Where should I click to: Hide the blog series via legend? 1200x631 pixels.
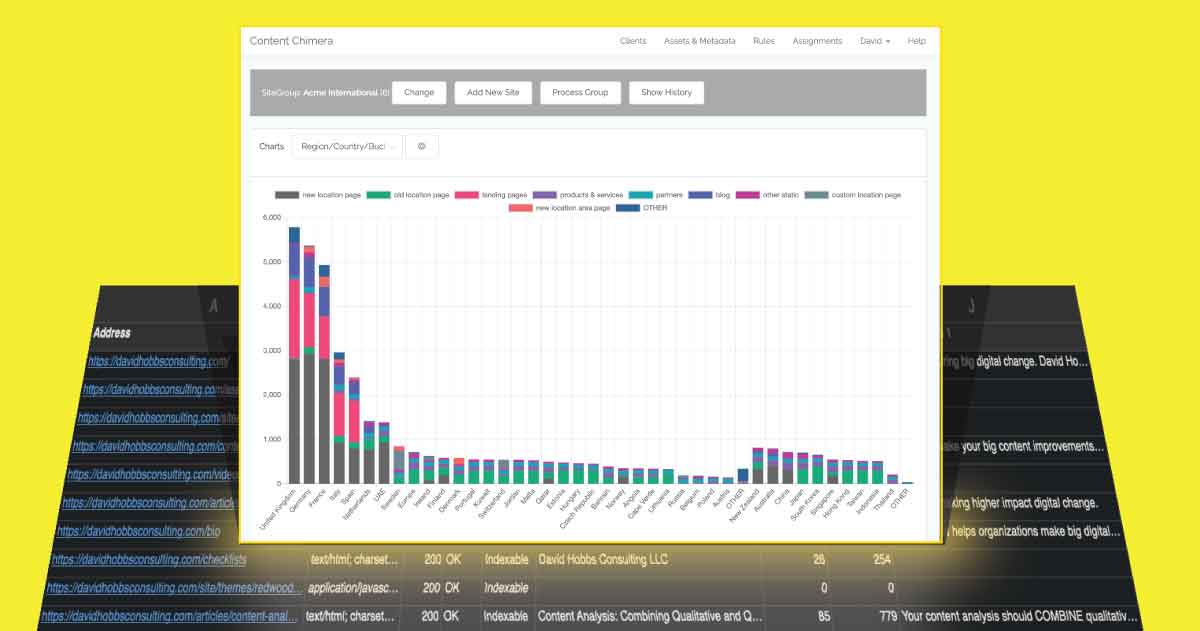coord(700,194)
